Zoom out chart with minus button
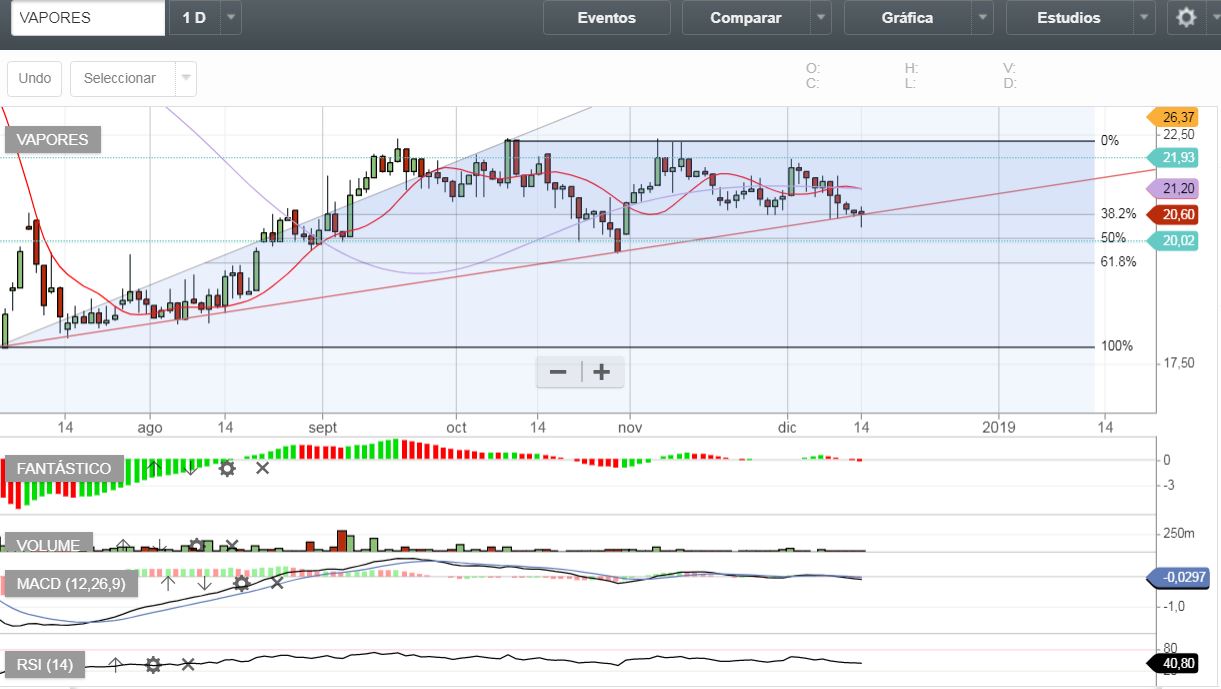 tap(558, 372)
